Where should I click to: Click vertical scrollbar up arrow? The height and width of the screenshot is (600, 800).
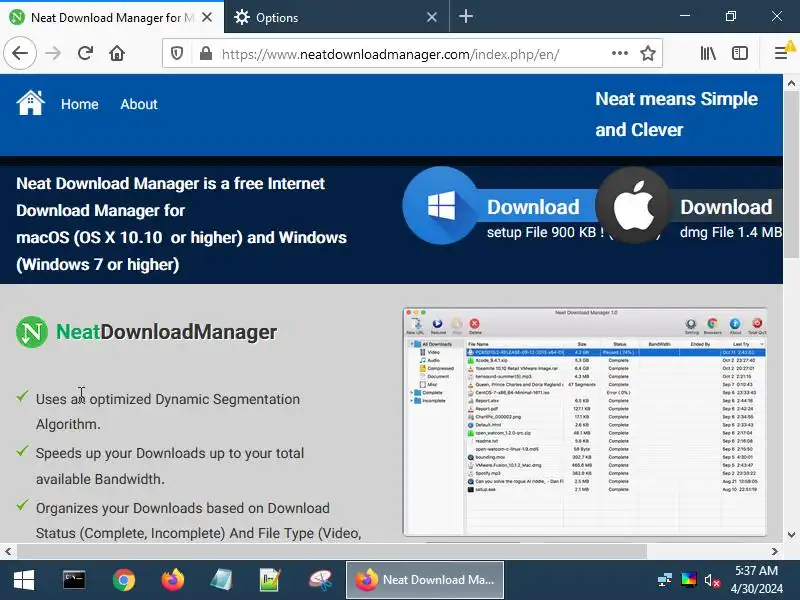[x=791, y=83]
